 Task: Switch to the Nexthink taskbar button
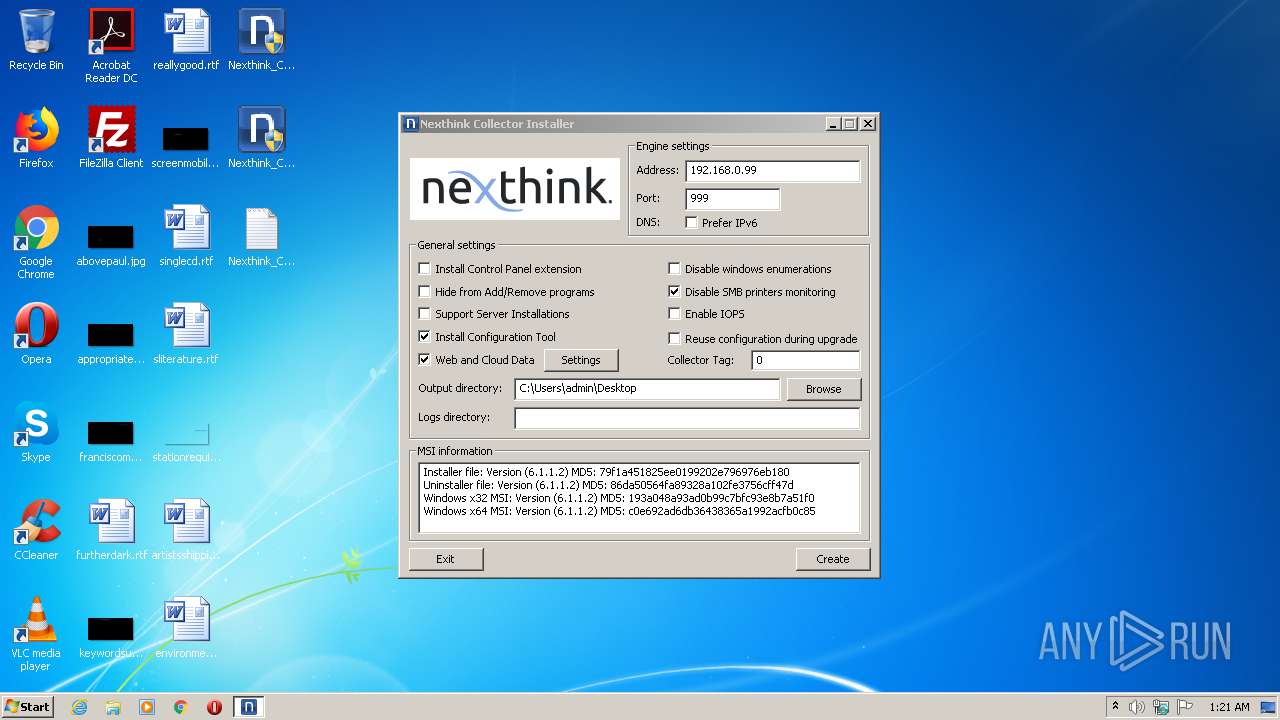tap(248, 707)
